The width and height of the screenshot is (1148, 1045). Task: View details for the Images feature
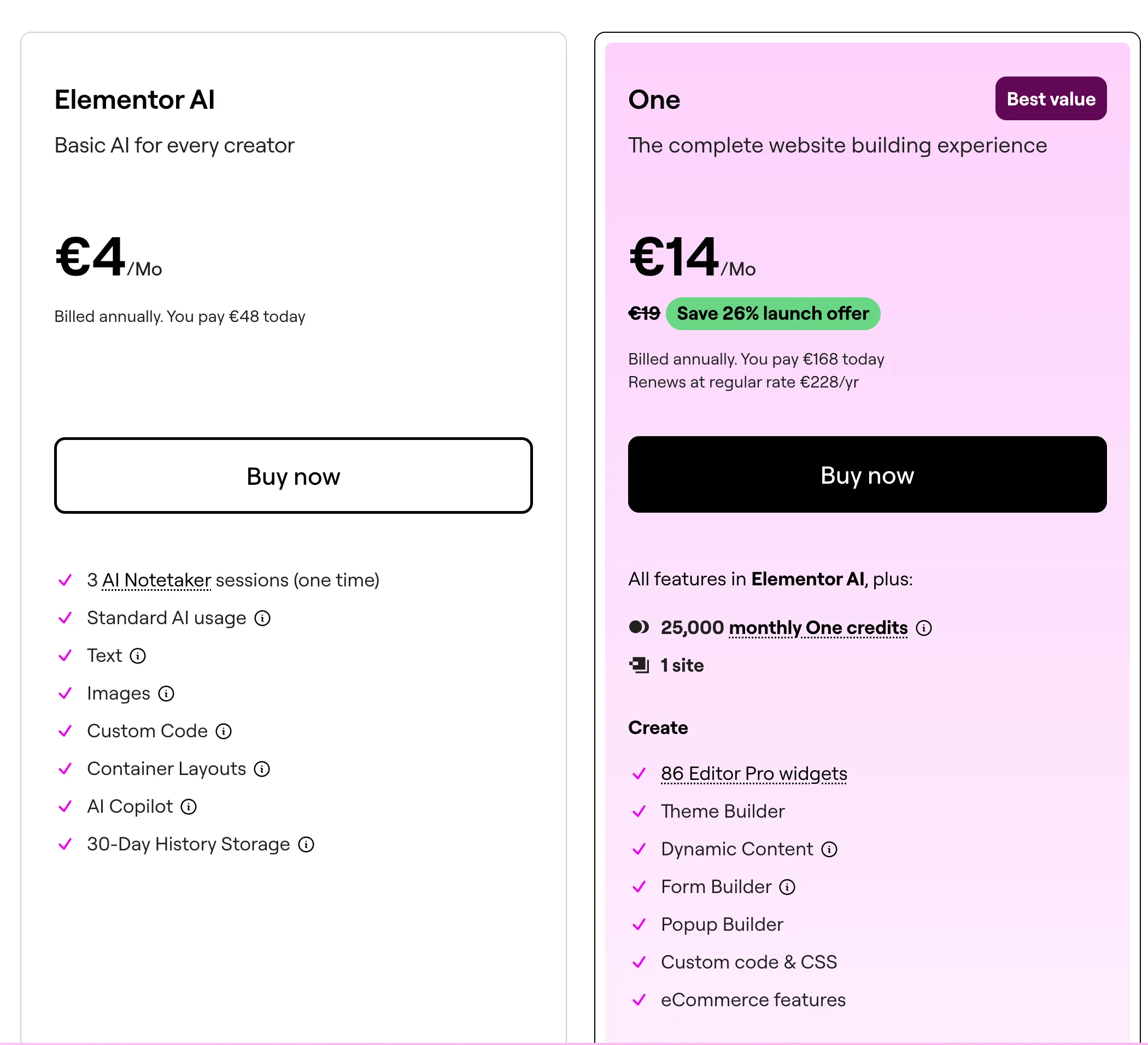click(166, 694)
